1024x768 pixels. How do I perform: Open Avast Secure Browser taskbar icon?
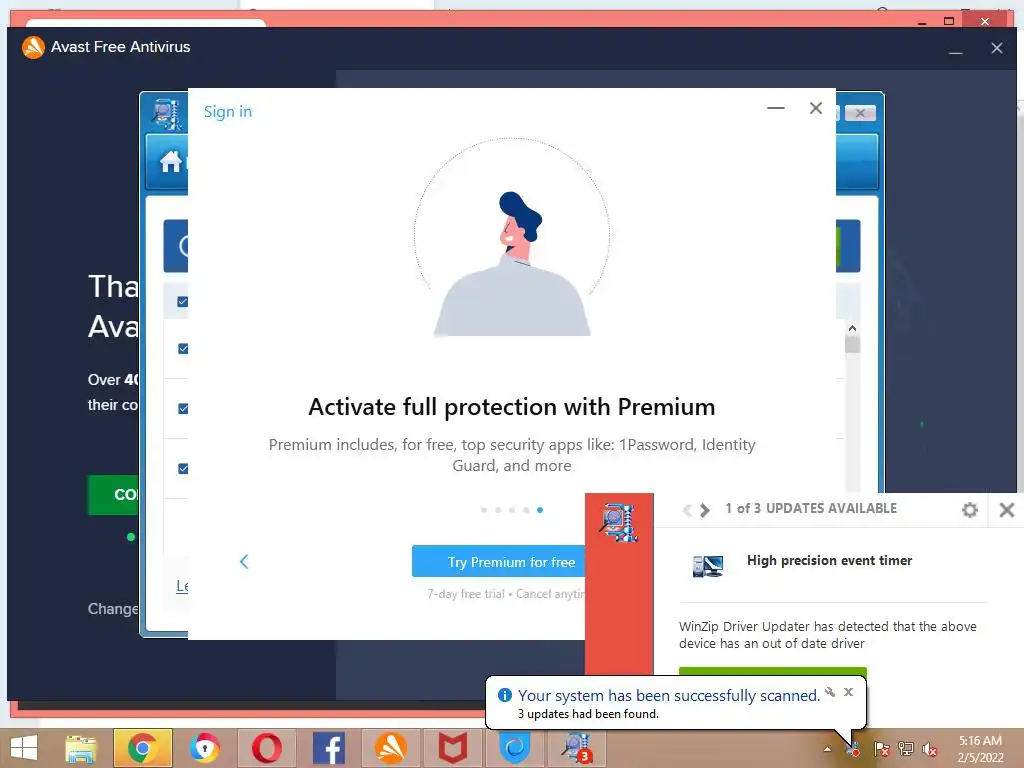pos(204,748)
